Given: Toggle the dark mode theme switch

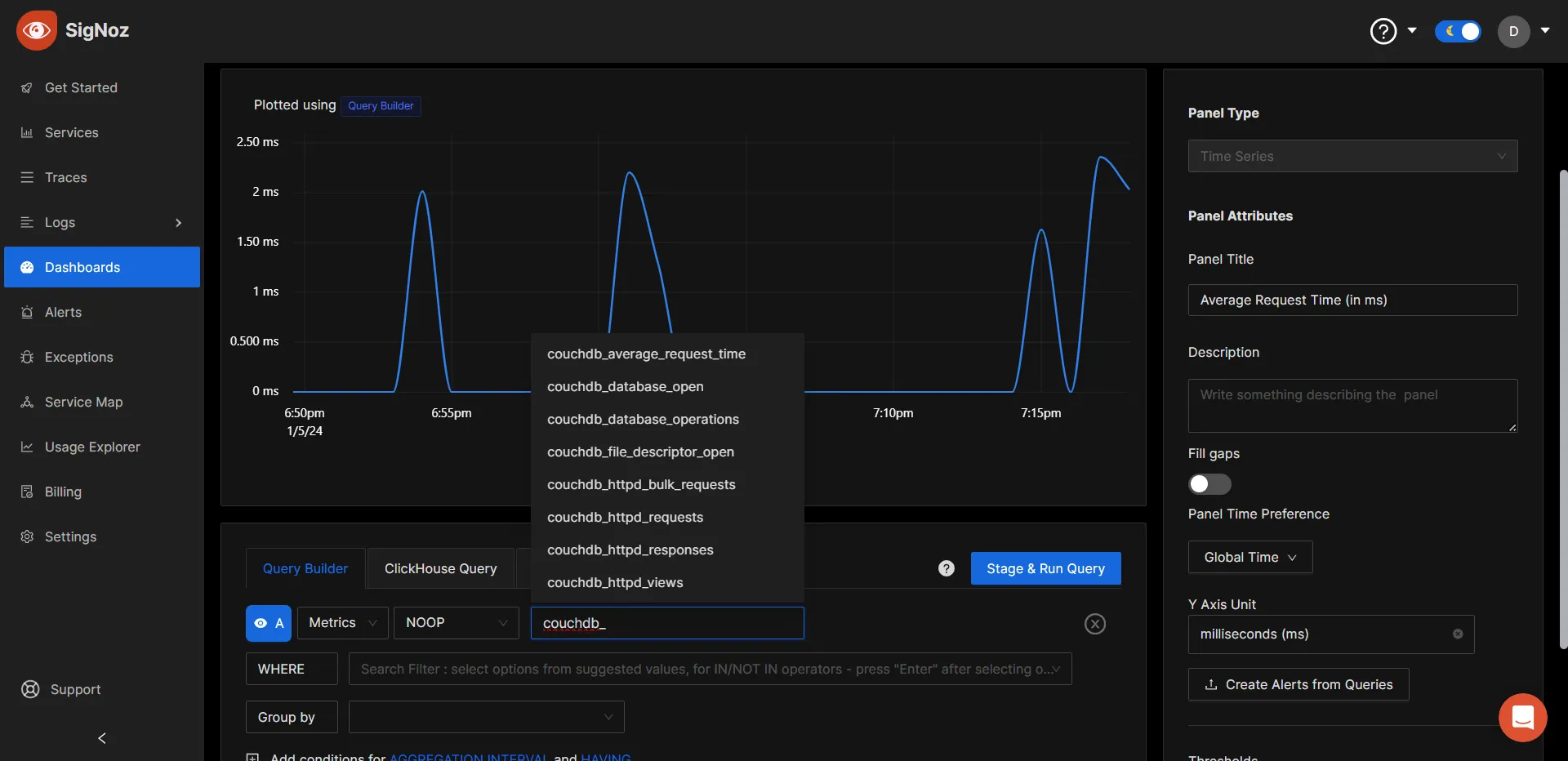Looking at the screenshot, I should click(x=1458, y=31).
